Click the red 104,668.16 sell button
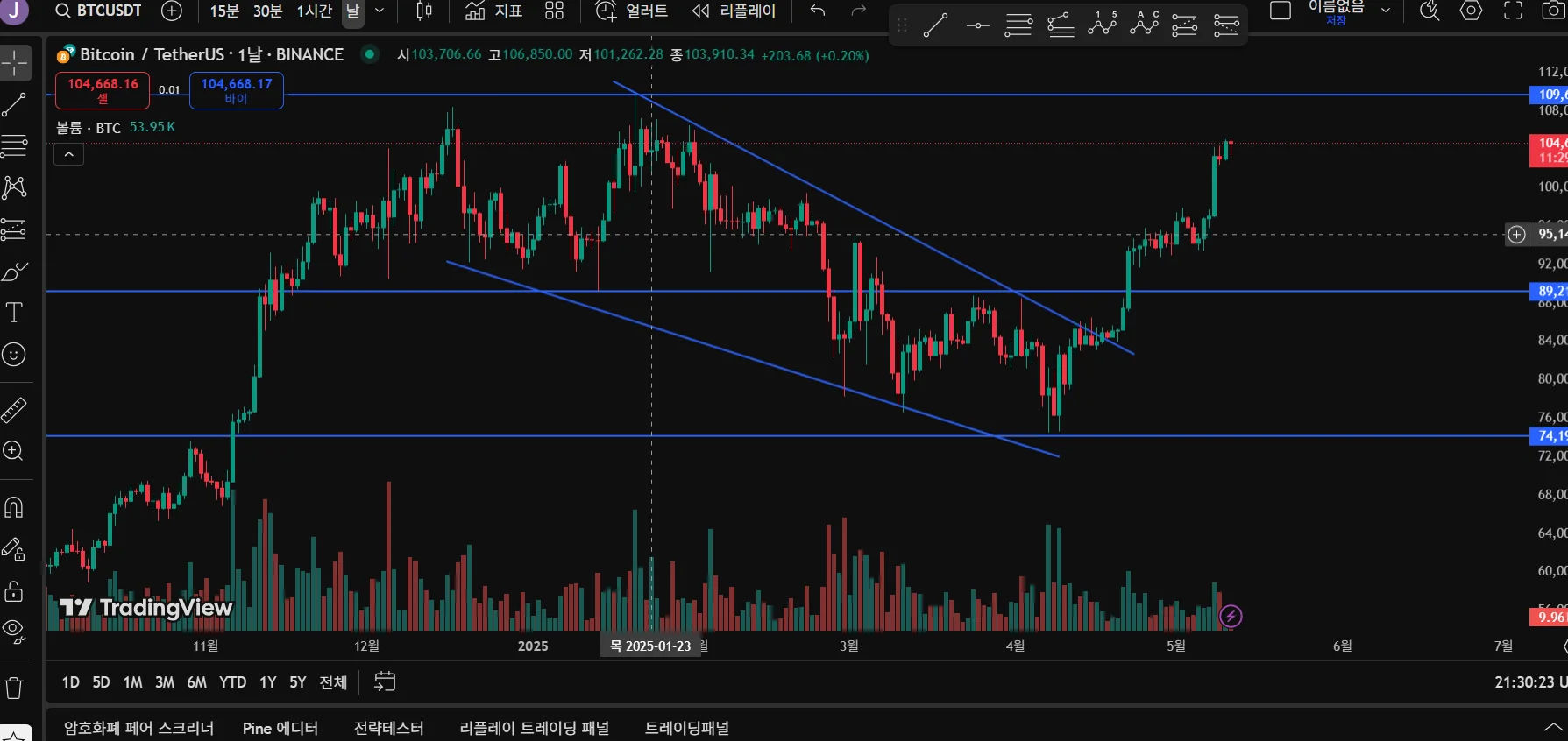This screenshot has width=1568, height=741. (103, 90)
